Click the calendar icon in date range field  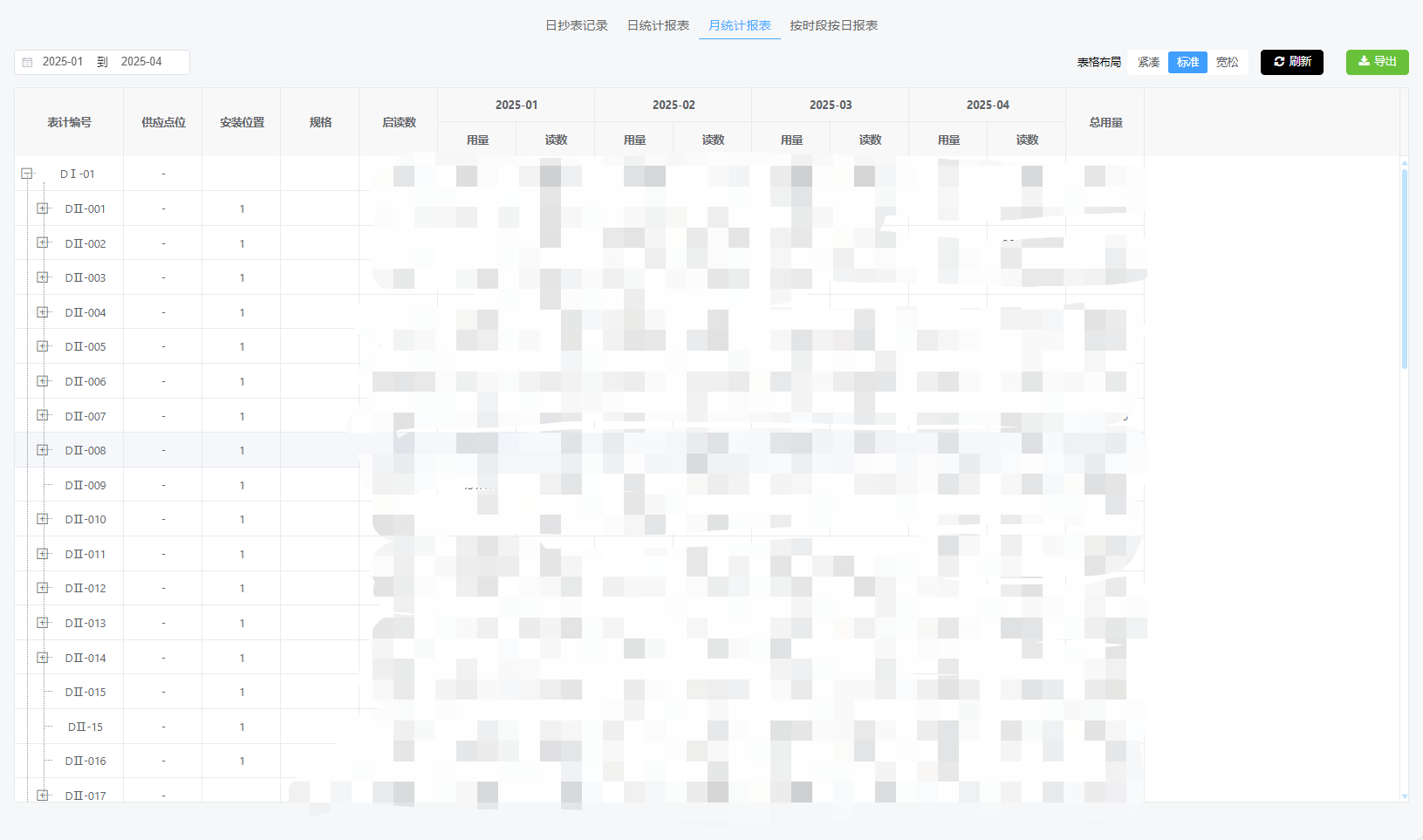click(x=27, y=62)
